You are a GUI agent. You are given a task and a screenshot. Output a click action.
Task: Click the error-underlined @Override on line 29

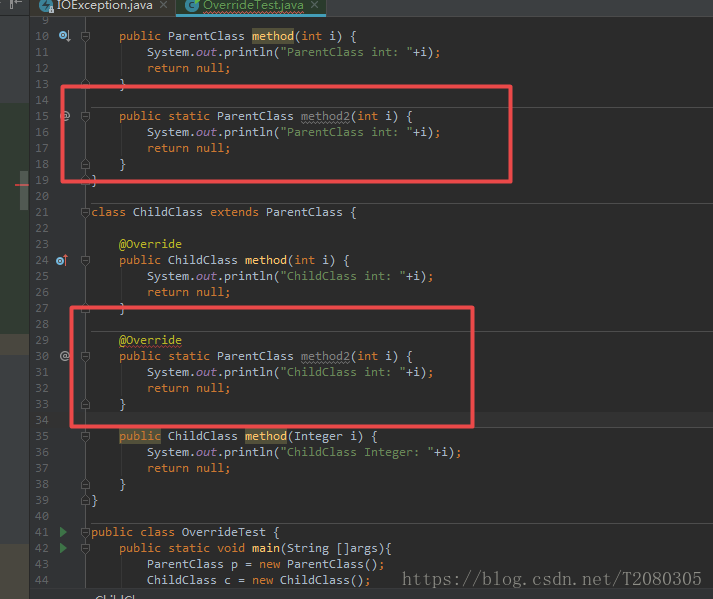(x=150, y=340)
